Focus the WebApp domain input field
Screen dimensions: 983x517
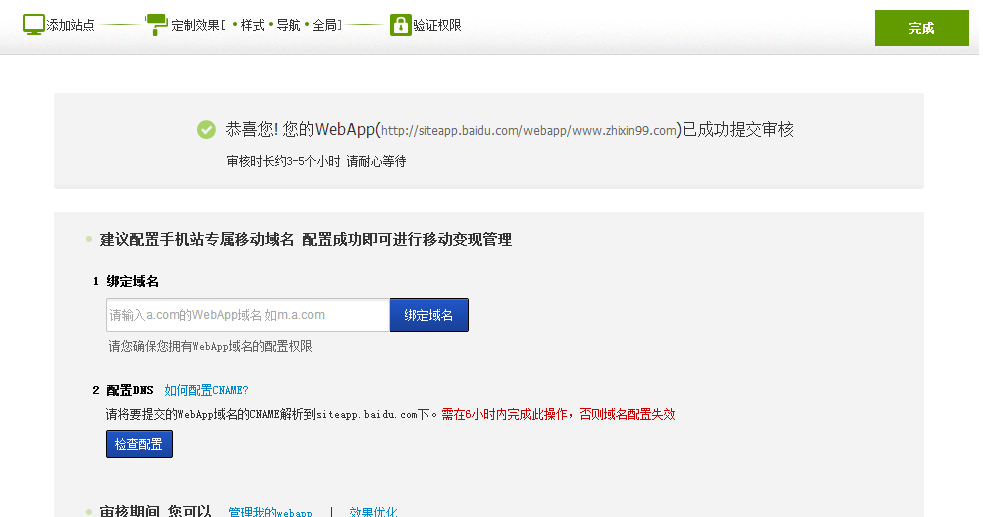[x=248, y=315]
